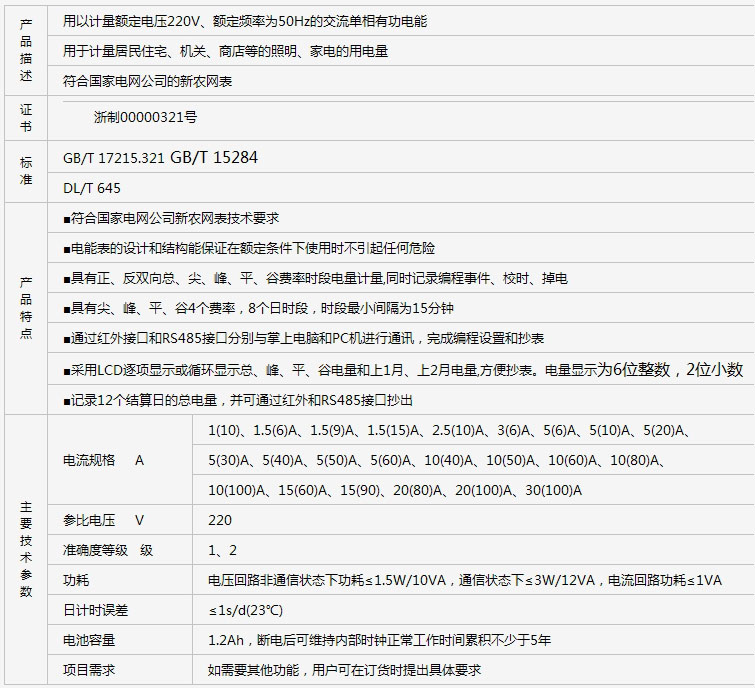Click the ≤1s/d(23℃) timing error value
This screenshot has height=688, width=755.
tap(245, 610)
